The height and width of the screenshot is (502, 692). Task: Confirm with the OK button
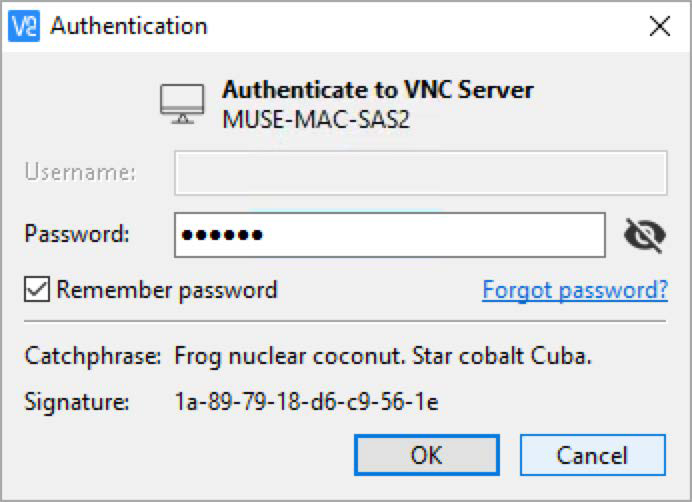(427, 455)
